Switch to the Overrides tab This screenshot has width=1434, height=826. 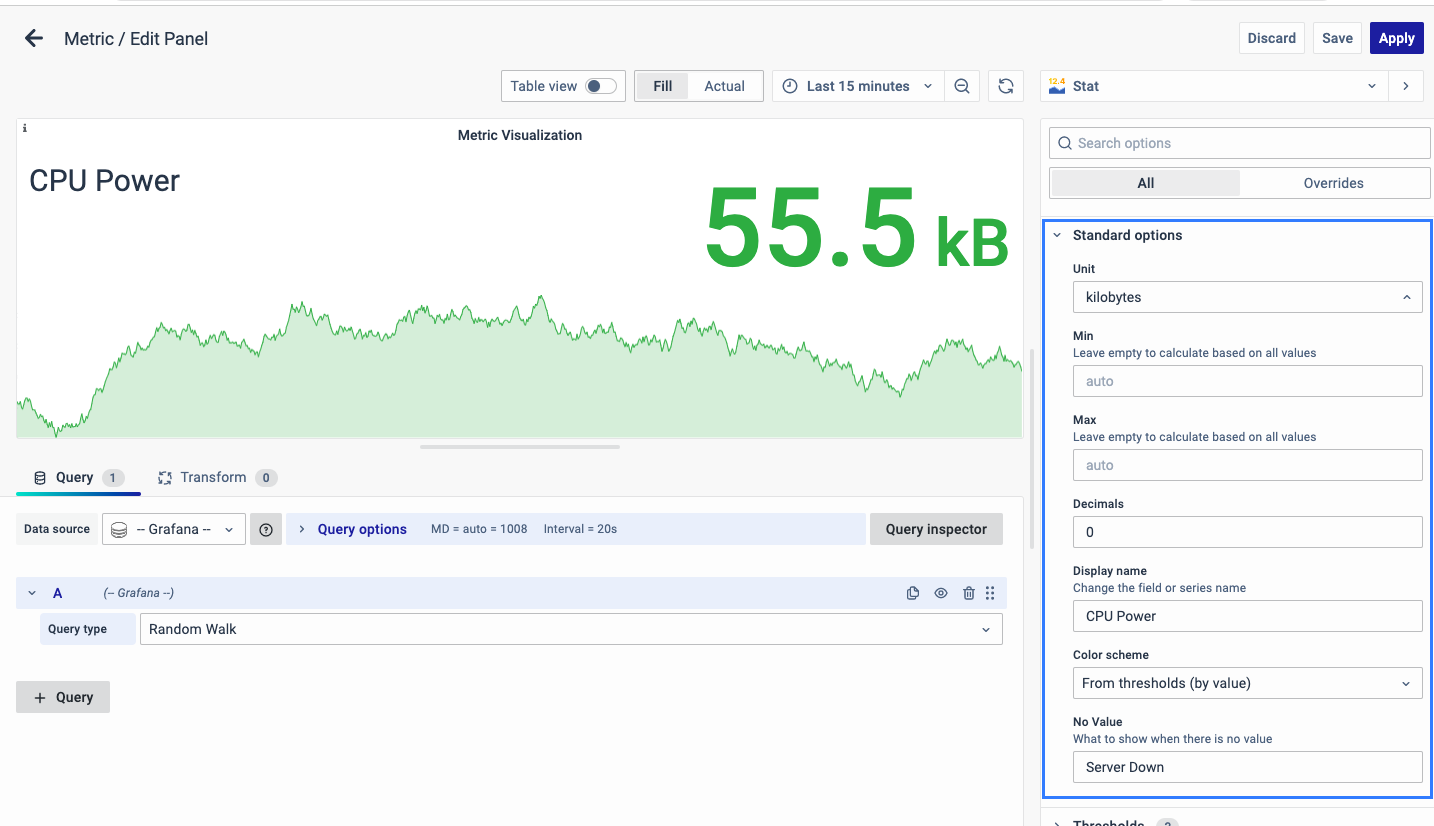(x=1333, y=183)
